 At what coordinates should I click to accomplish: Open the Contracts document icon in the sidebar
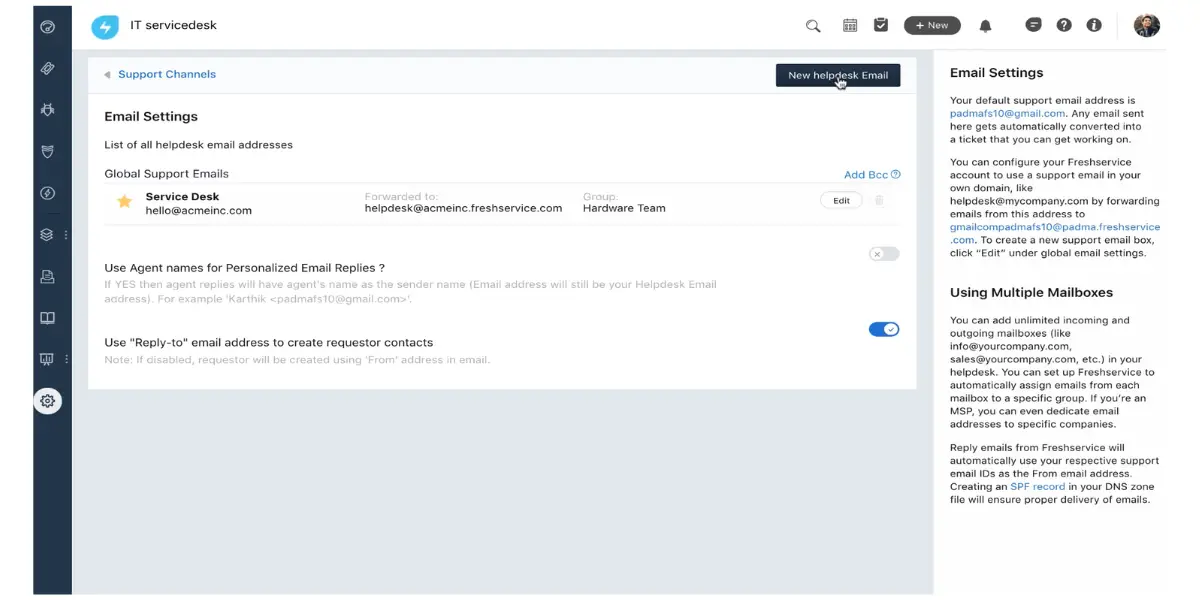point(47,277)
